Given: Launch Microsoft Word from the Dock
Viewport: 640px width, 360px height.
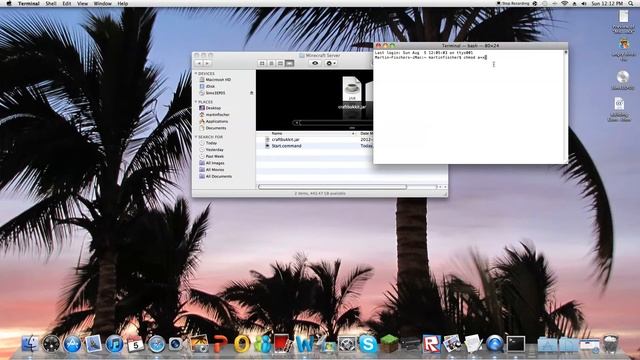Looking at the screenshot, I should click(305, 344).
